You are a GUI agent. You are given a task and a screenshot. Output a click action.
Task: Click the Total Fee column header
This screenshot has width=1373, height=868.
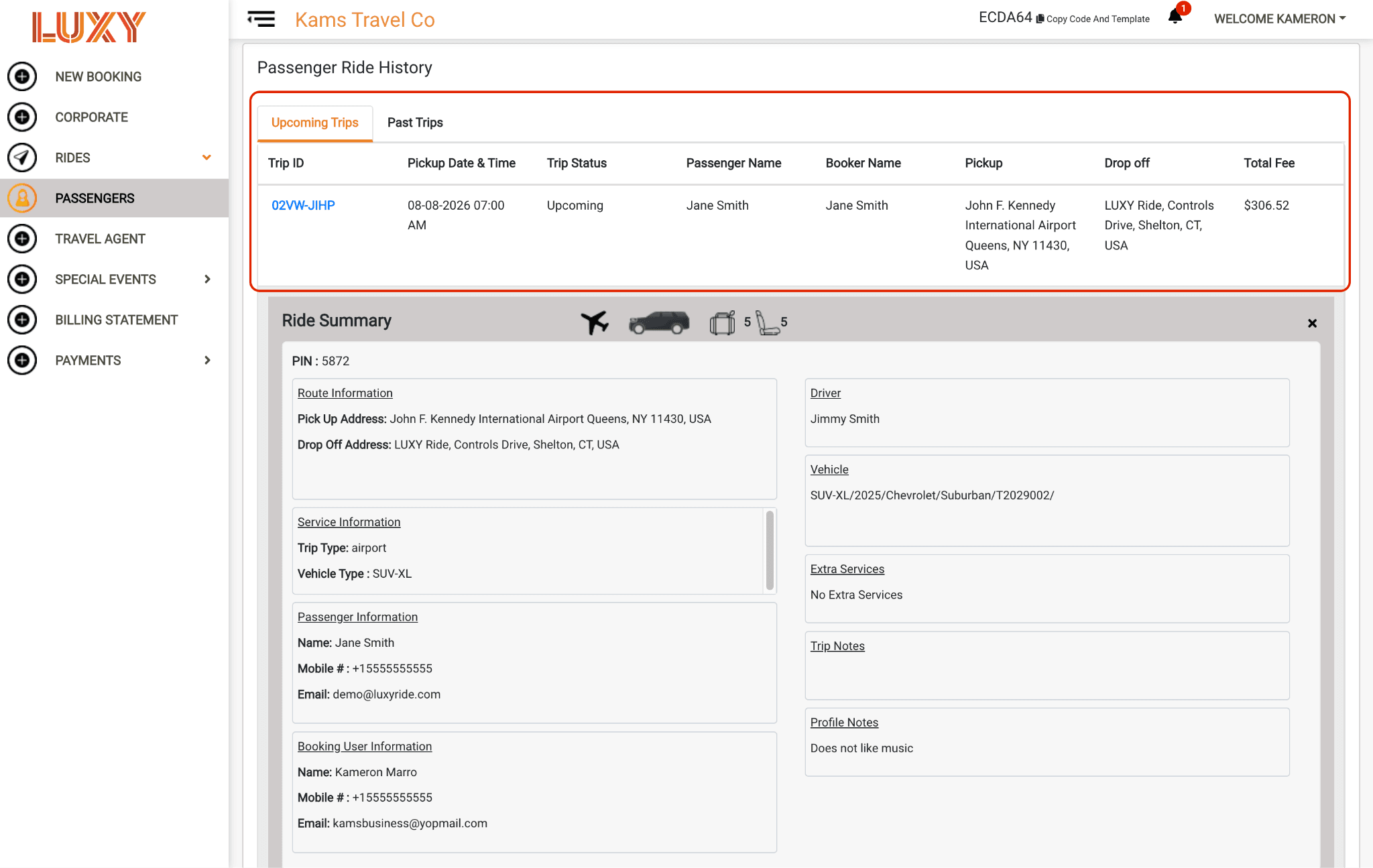click(x=1269, y=163)
